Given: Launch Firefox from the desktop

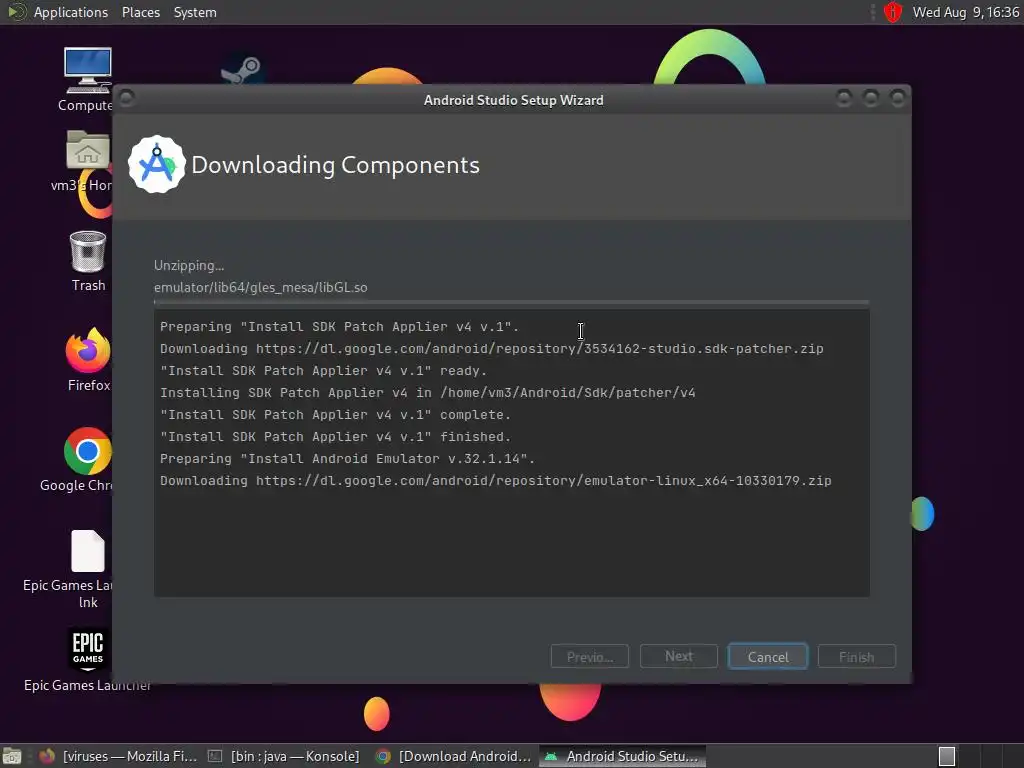Looking at the screenshot, I should 88,351.
